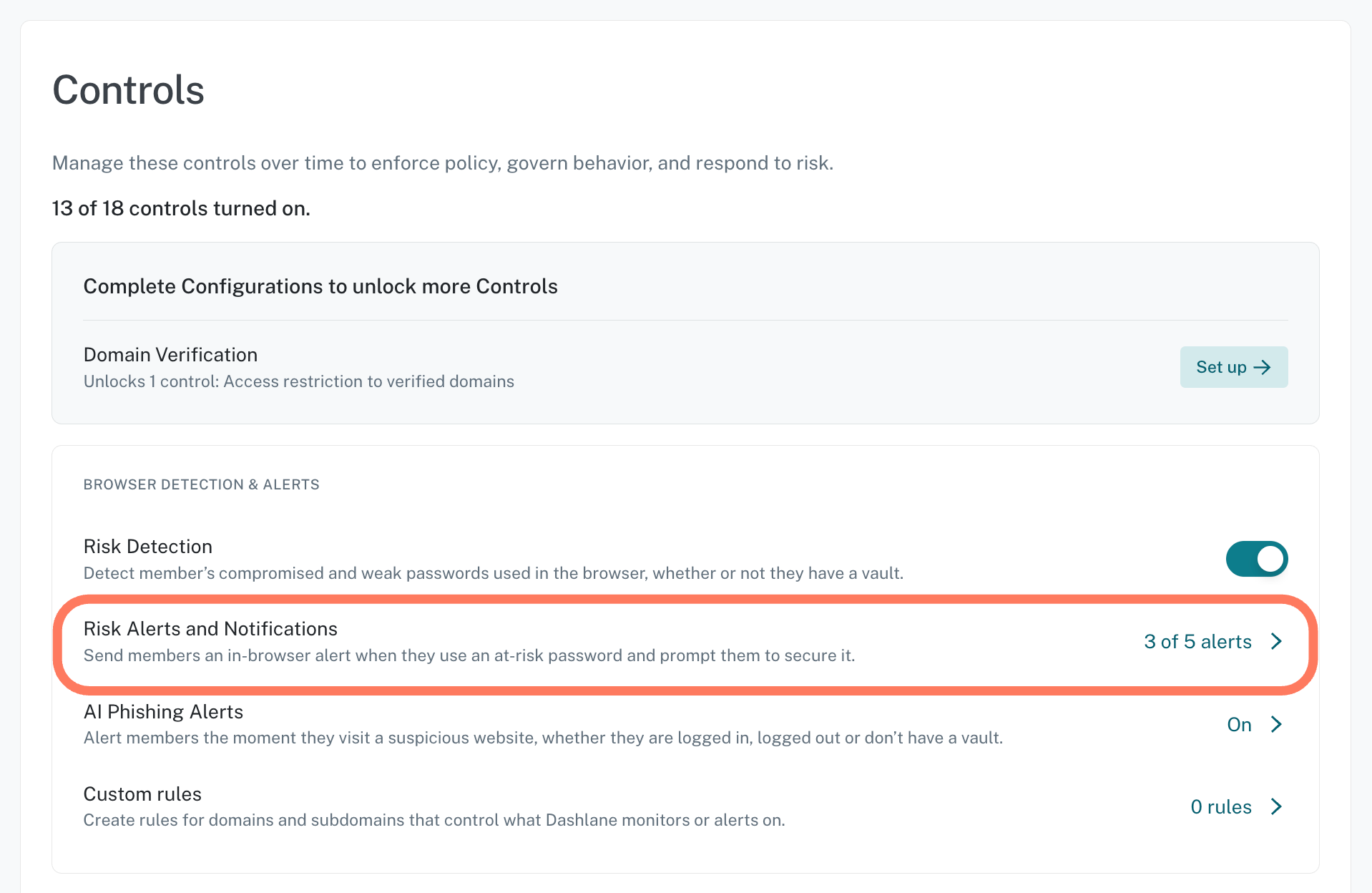Click the arrow icon in Set up button

1263,367
